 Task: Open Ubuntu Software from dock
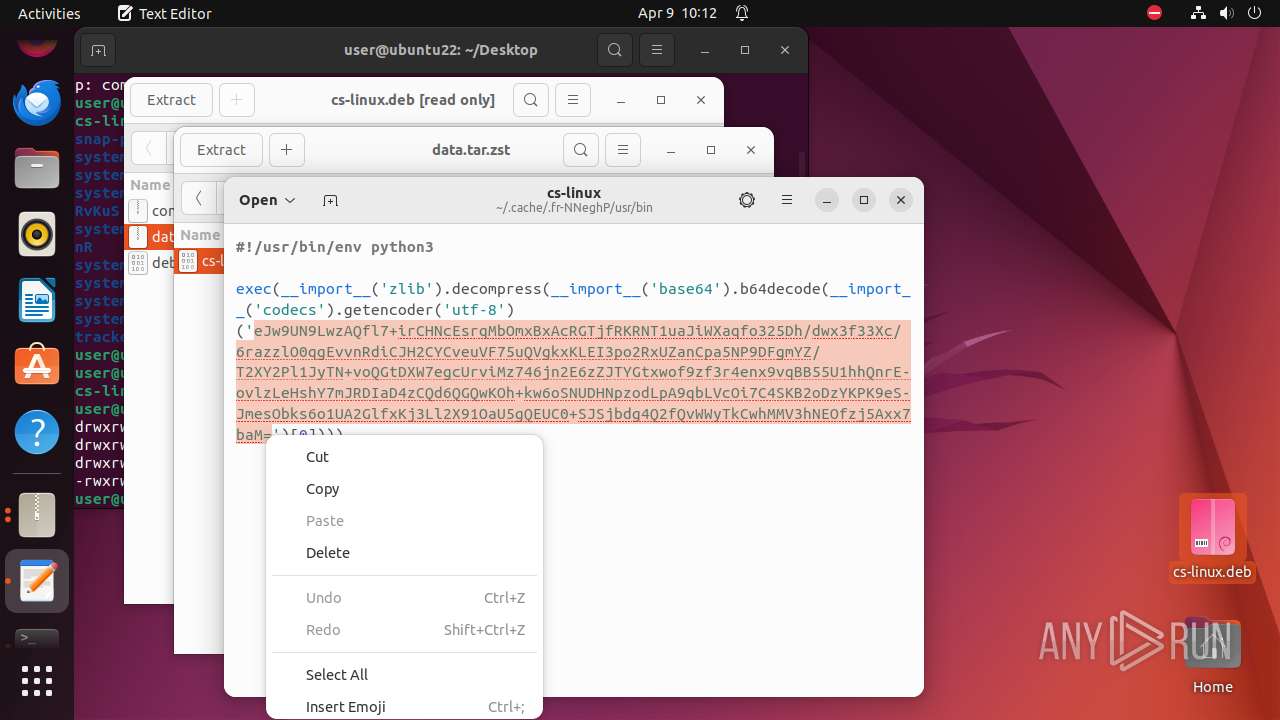click(37, 367)
